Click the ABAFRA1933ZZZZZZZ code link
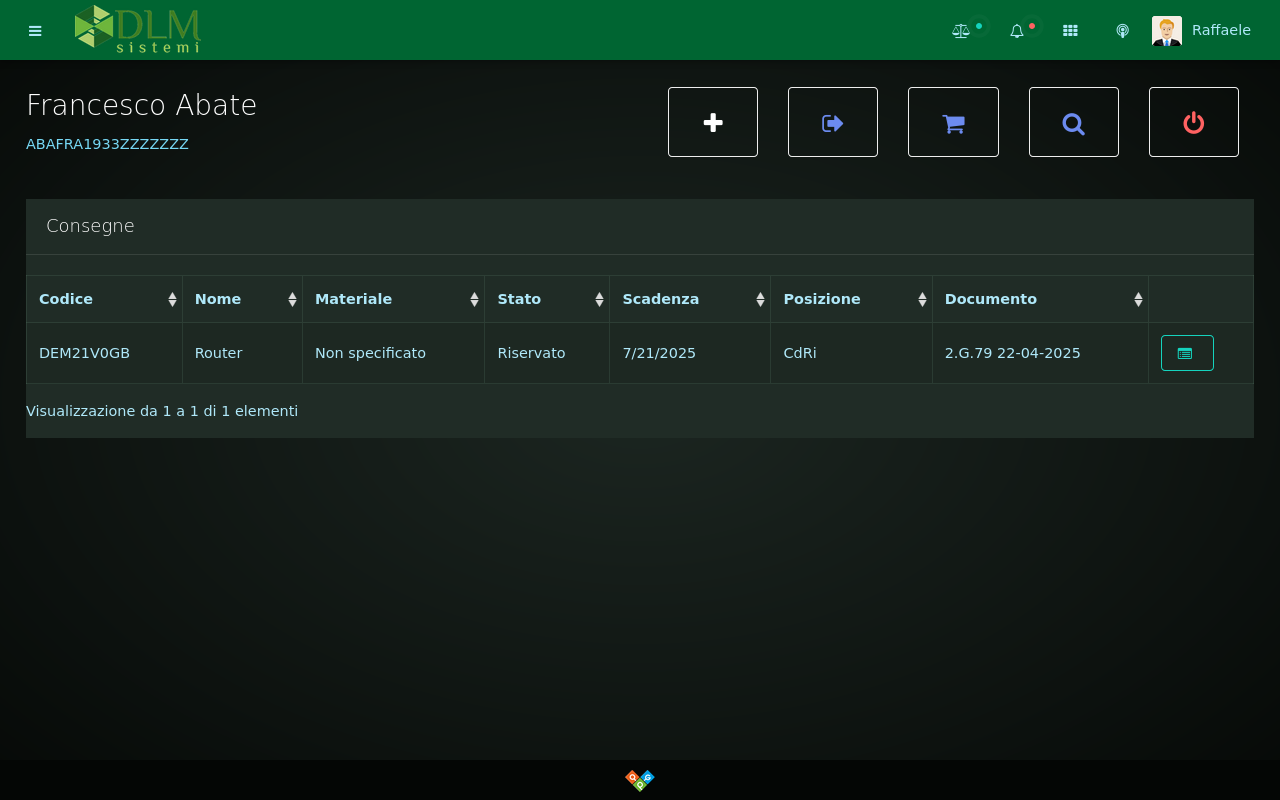 107,144
